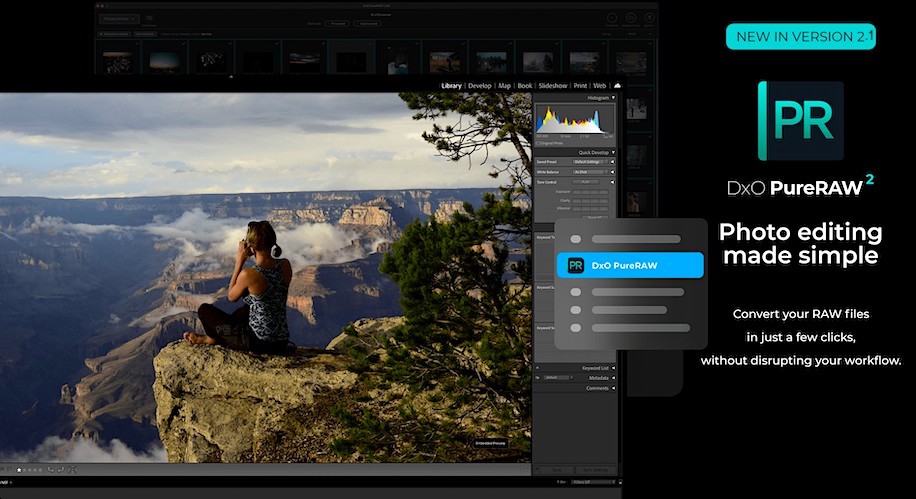Click first top-right round icon in PureRAW
This screenshot has width=916, height=499.
(x=612, y=18)
